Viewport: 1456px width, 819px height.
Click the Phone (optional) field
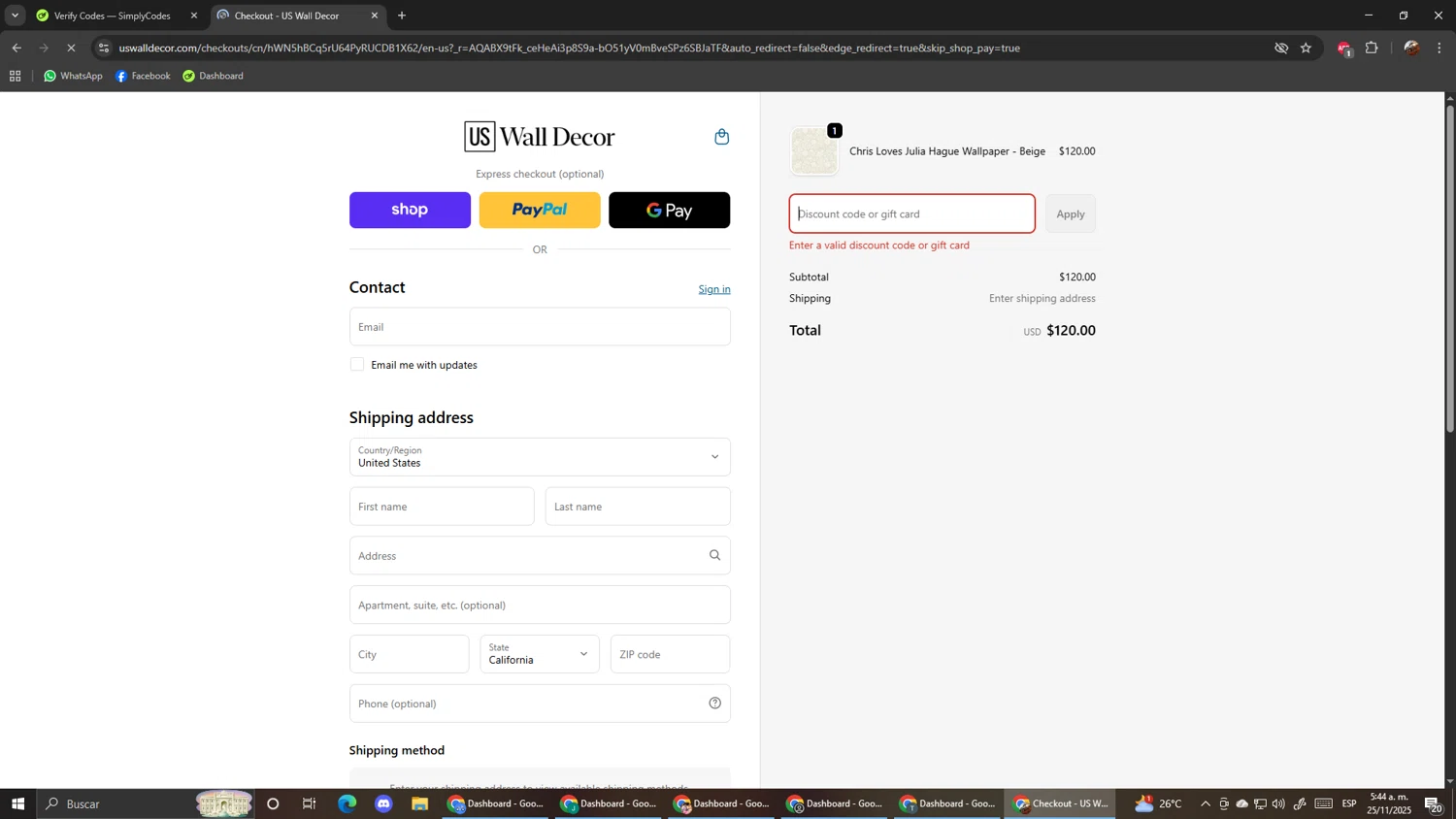(x=540, y=704)
